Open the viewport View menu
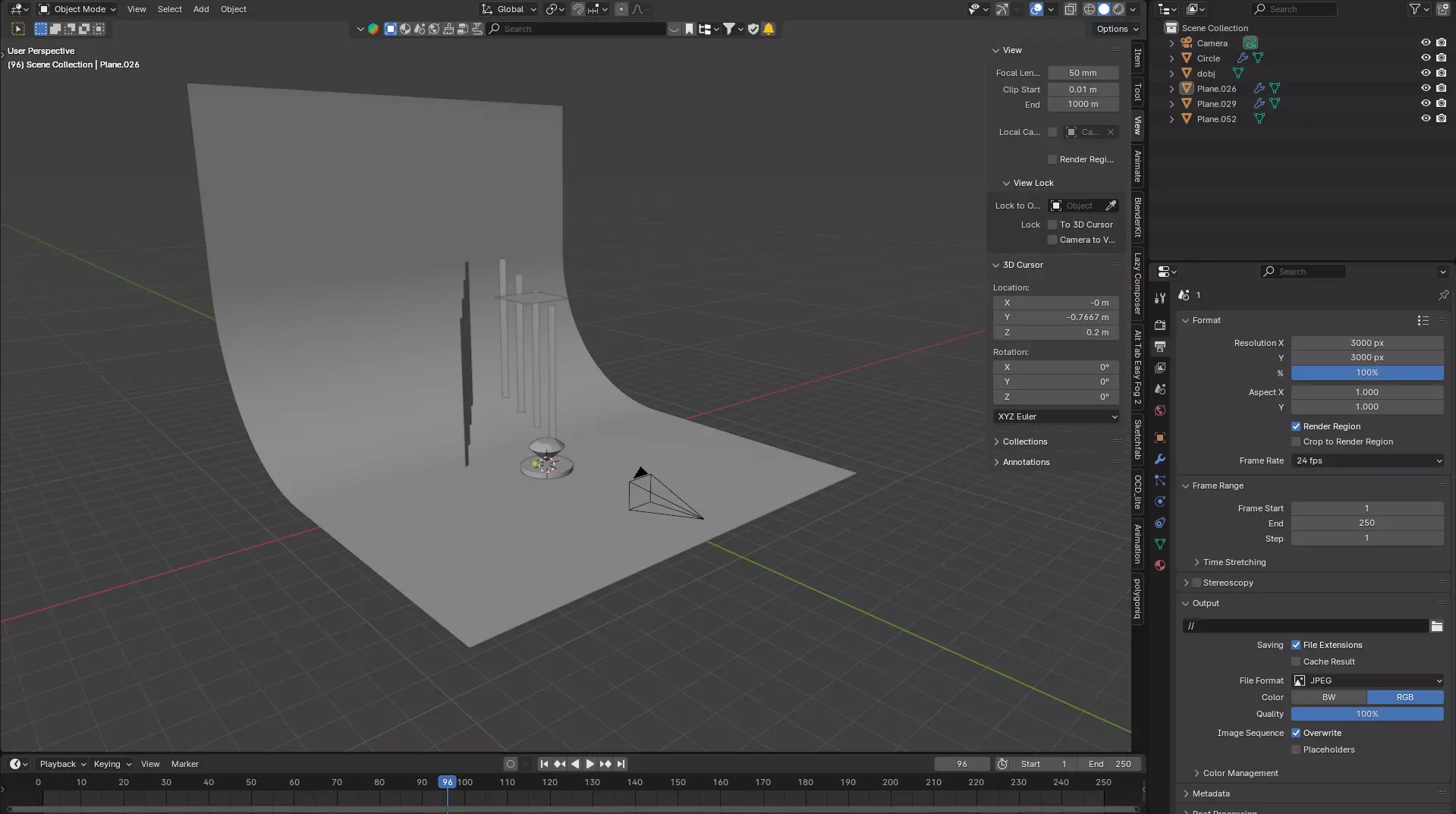Image resolution: width=1456 pixels, height=814 pixels. 137,9
